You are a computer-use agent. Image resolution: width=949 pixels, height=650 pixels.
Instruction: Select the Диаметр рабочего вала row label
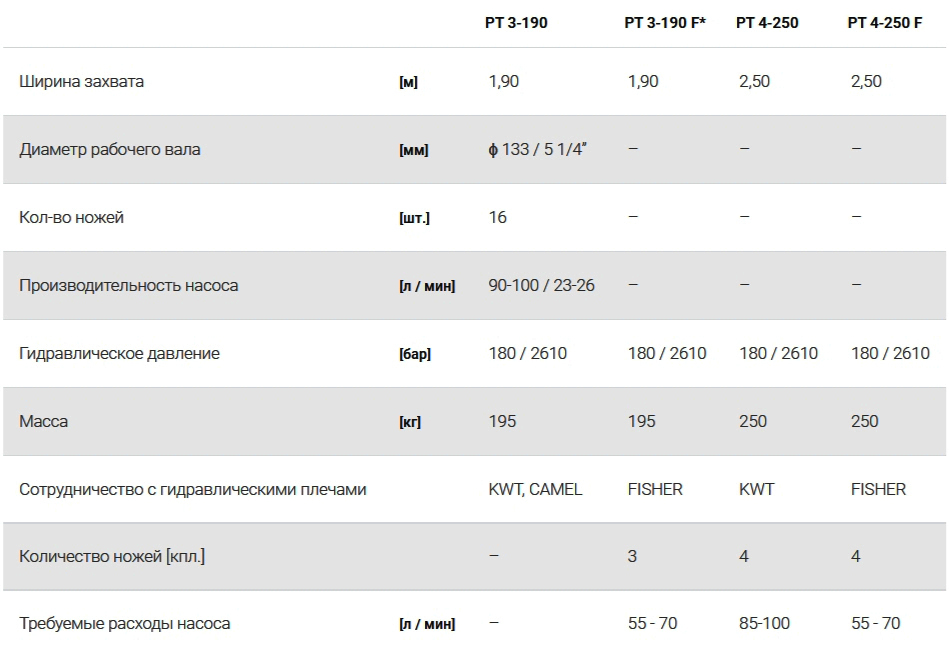(x=110, y=149)
